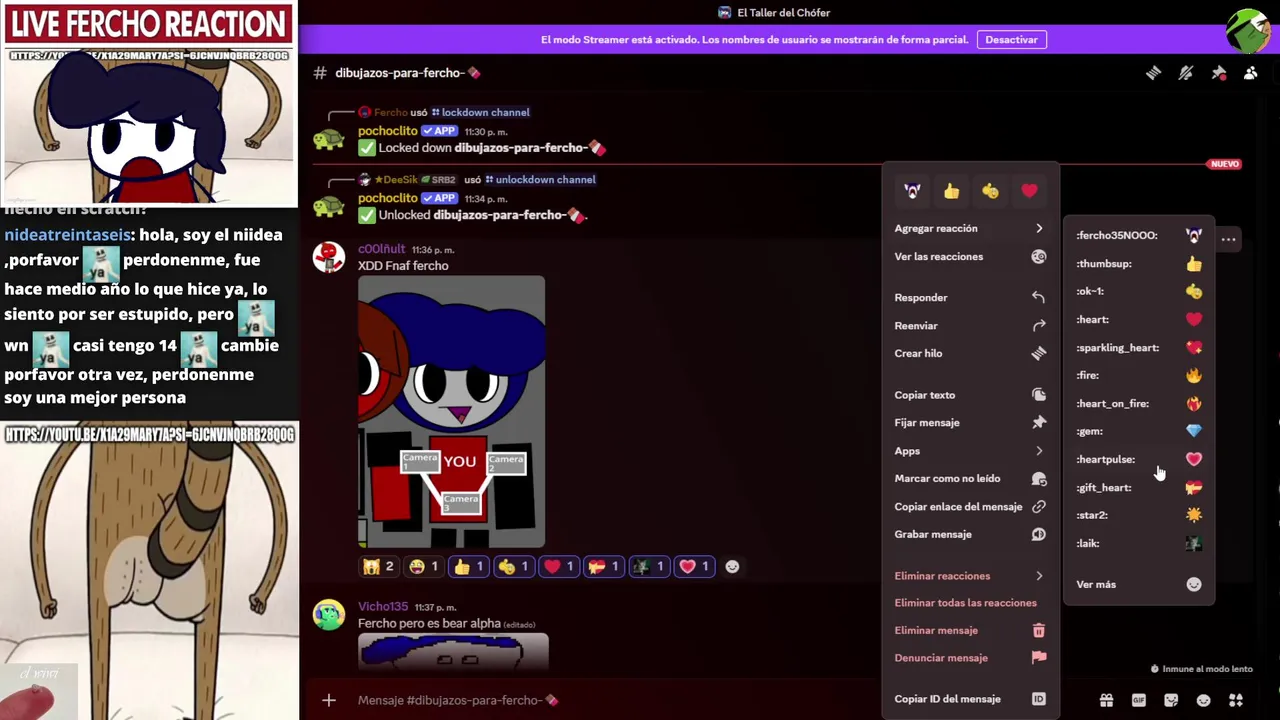The height and width of the screenshot is (720, 1280).
Task: Open notification settings bell in channel header
Action: pyautogui.click(x=1186, y=73)
